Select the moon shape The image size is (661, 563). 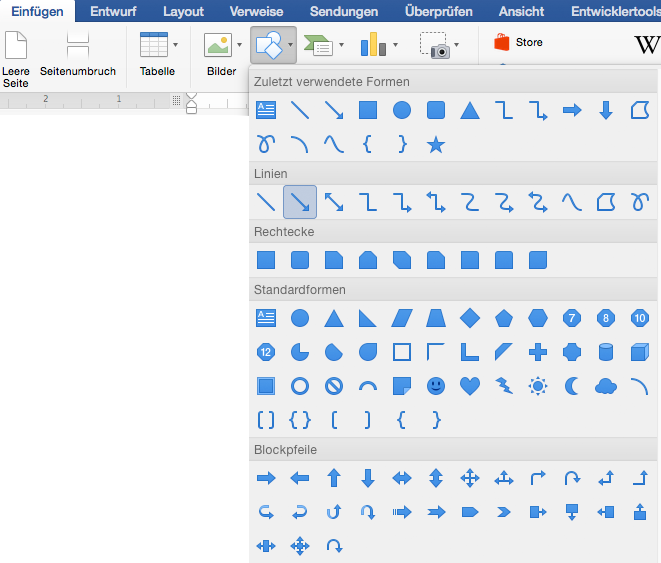click(572, 385)
